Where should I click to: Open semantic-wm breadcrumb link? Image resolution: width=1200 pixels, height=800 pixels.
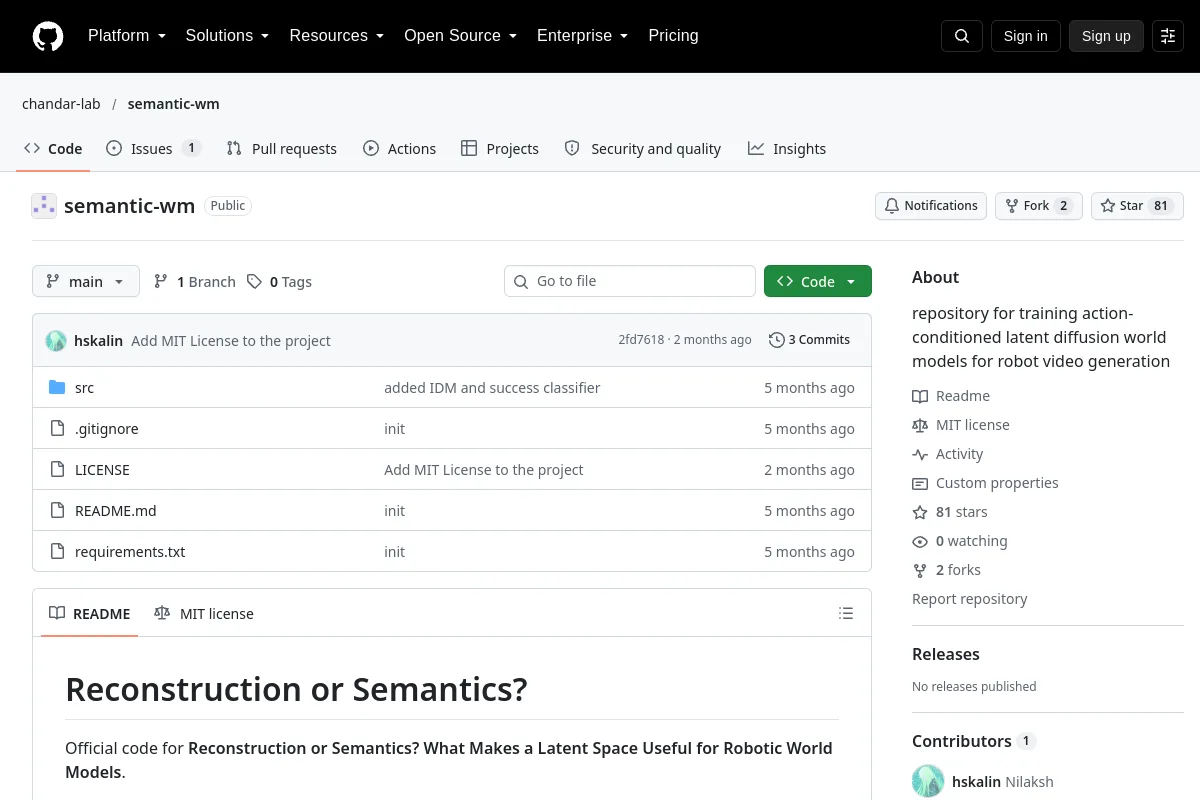coord(174,104)
